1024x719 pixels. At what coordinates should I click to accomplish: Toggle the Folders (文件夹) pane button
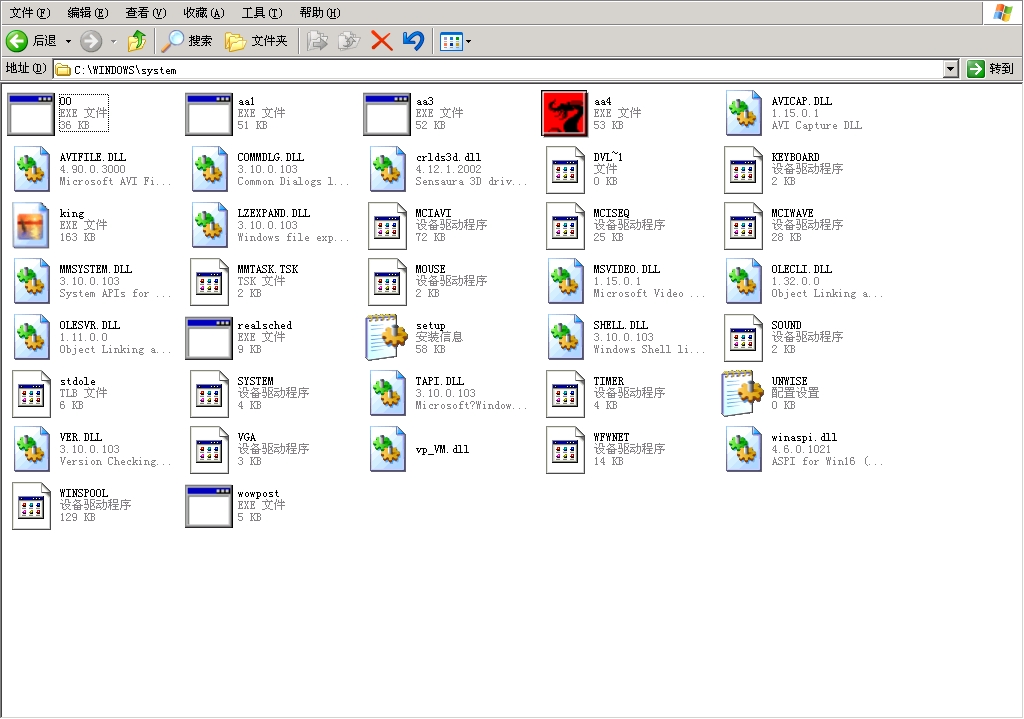pyautogui.click(x=256, y=41)
